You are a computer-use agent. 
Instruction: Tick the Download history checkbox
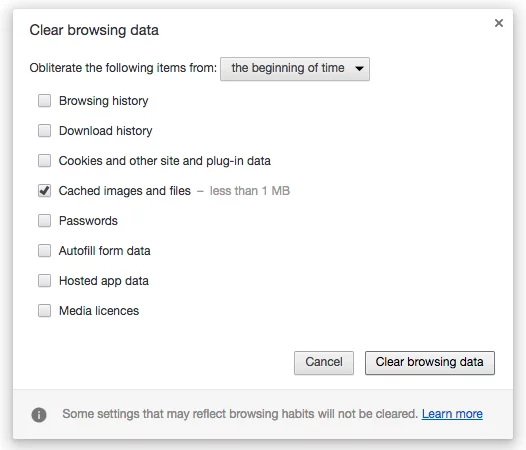[44, 131]
